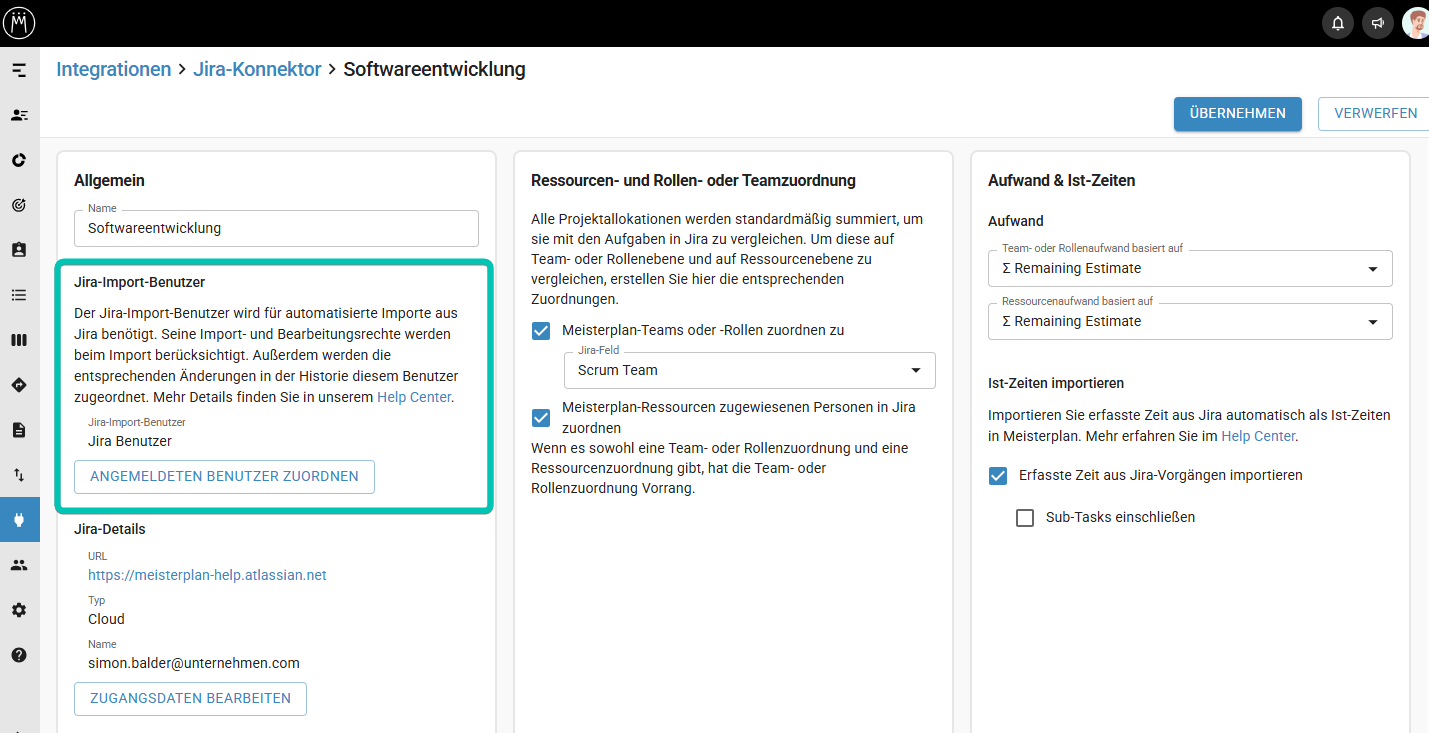
Task: Click simon.balder@unternehmen.com text
Action: point(194,663)
